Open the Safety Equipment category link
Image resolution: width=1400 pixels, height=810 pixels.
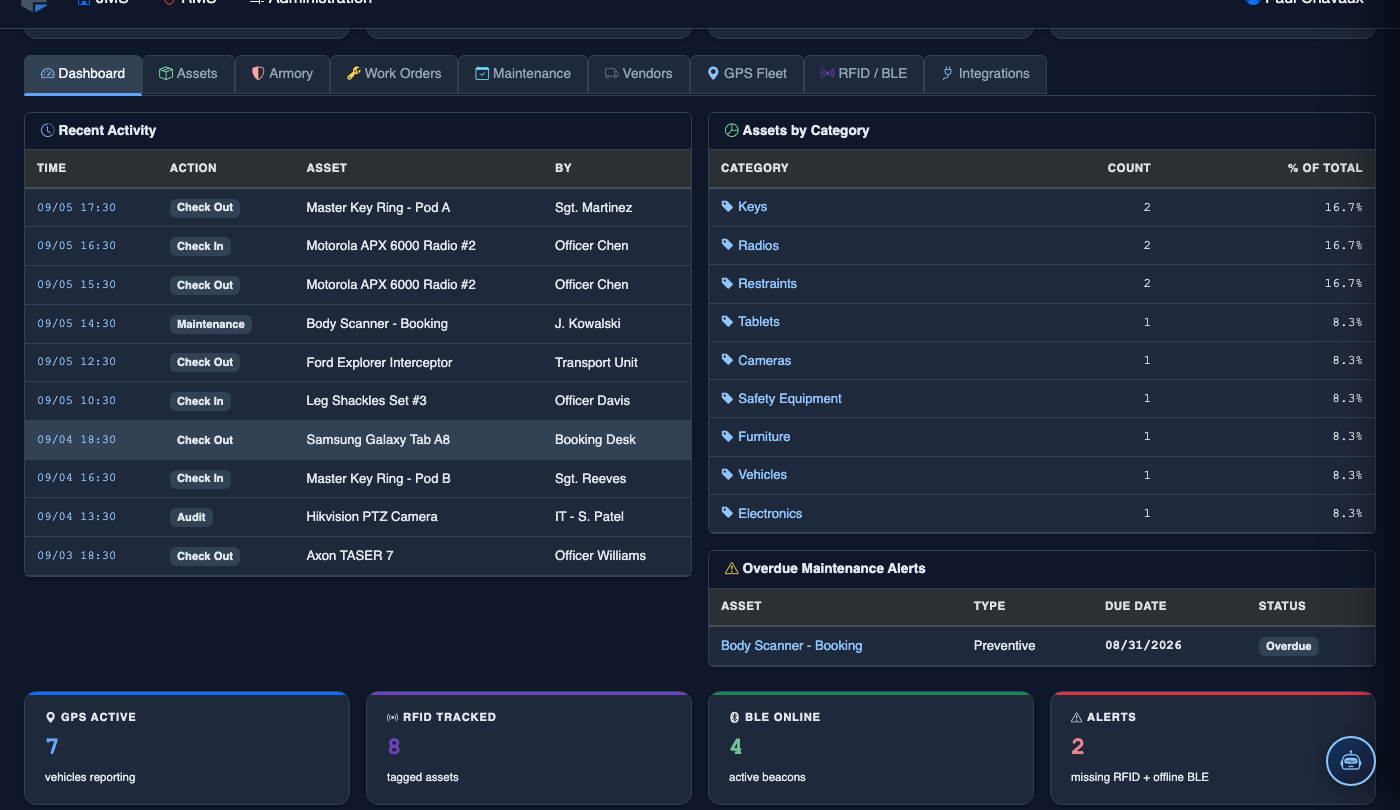point(790,399)
